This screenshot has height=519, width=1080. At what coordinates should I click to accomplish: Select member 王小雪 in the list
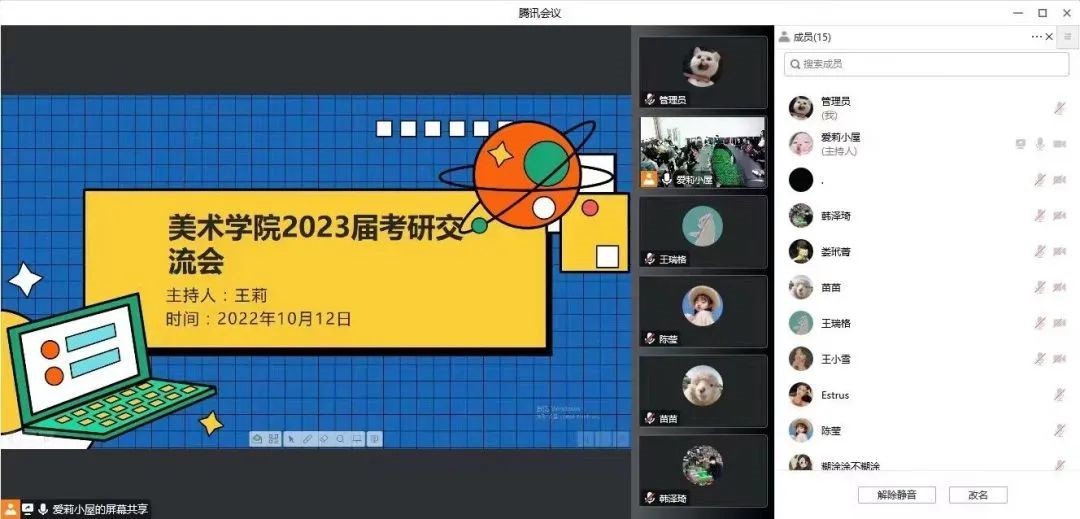pos(834,359)
